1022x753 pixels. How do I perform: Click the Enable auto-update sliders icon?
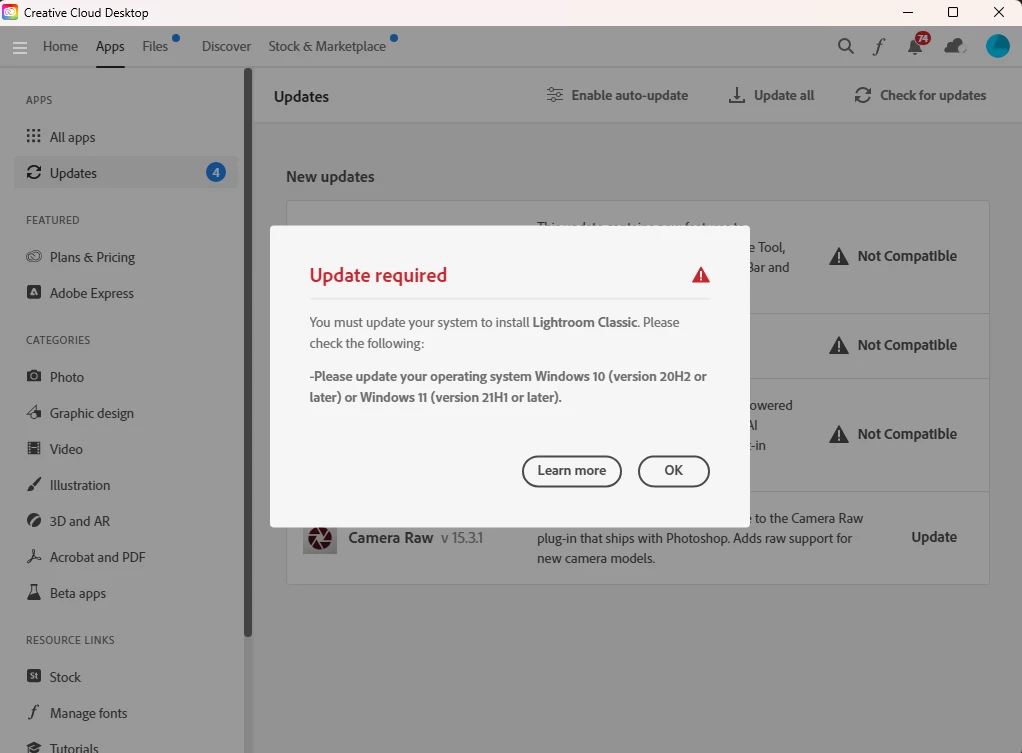(555, 95)
